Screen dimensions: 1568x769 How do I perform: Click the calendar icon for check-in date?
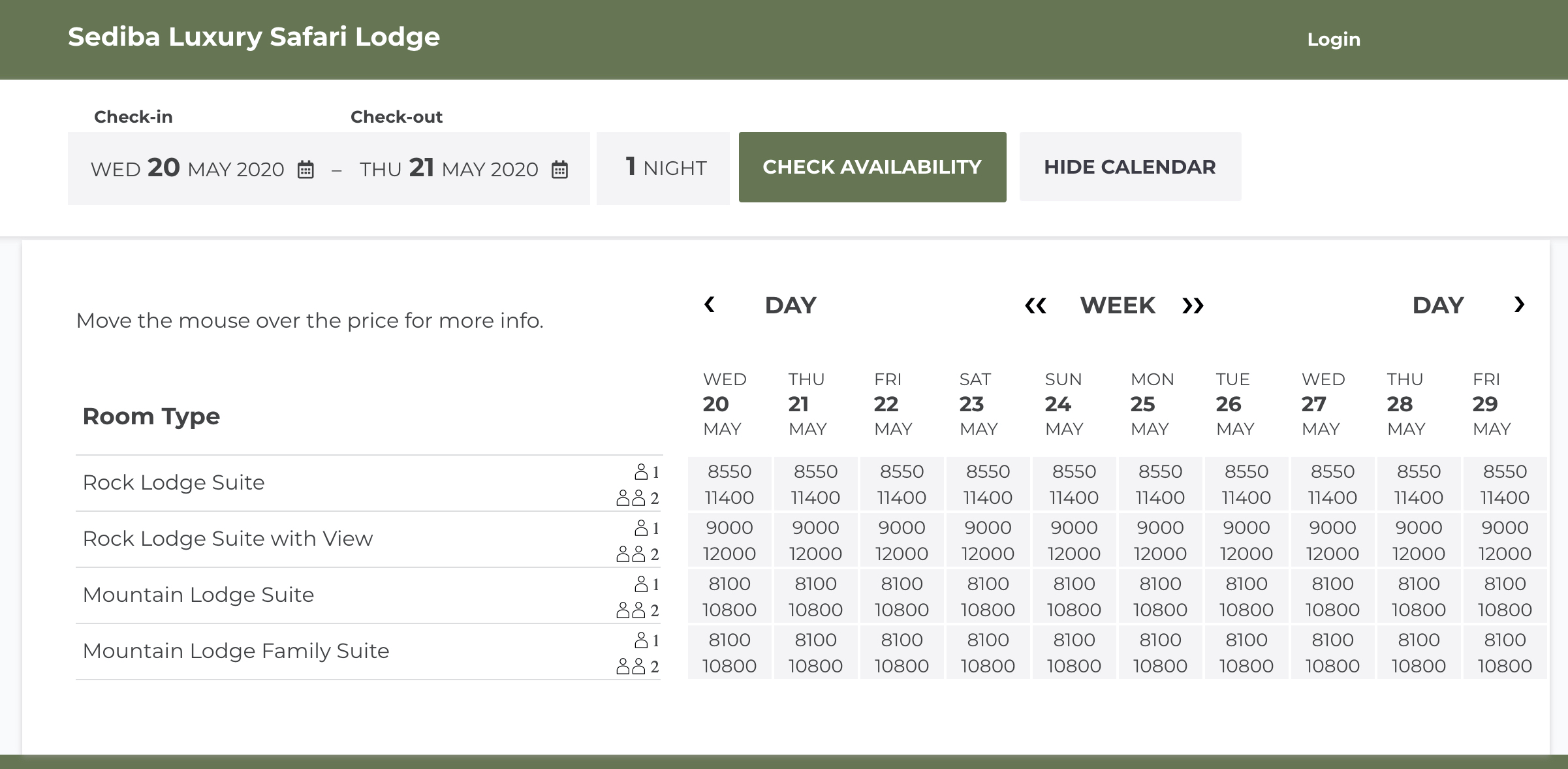(307, 168)
